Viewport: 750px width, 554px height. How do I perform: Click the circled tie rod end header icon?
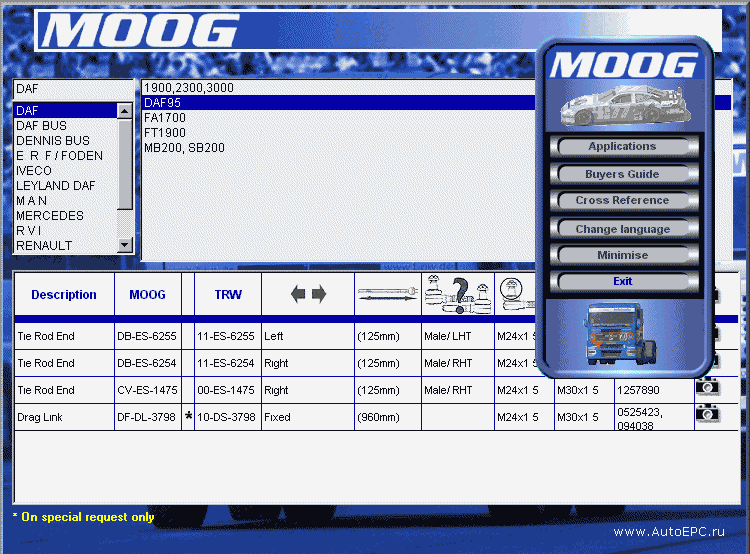517,295
